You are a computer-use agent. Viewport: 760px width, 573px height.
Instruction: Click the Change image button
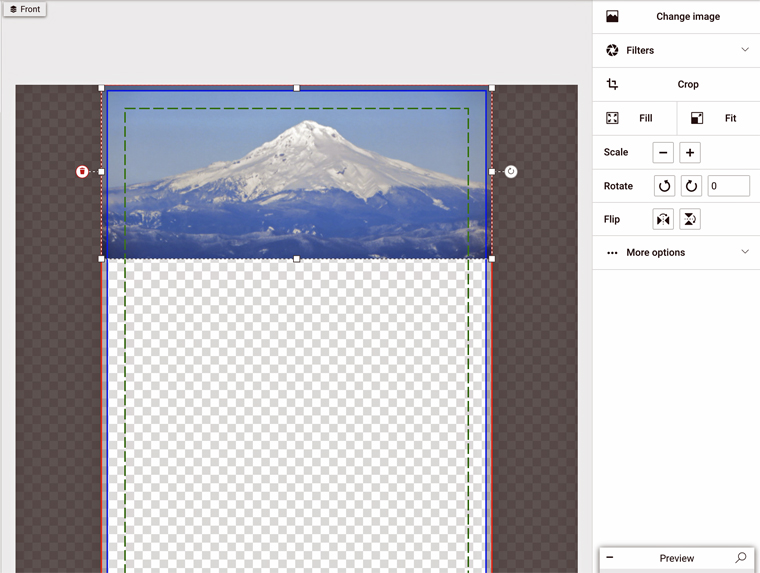point(677,17)
